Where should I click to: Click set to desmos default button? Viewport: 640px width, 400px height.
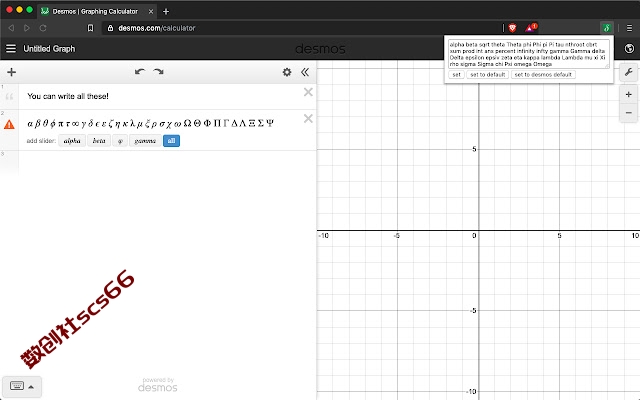pyautogui.click(x=543, y=75)
